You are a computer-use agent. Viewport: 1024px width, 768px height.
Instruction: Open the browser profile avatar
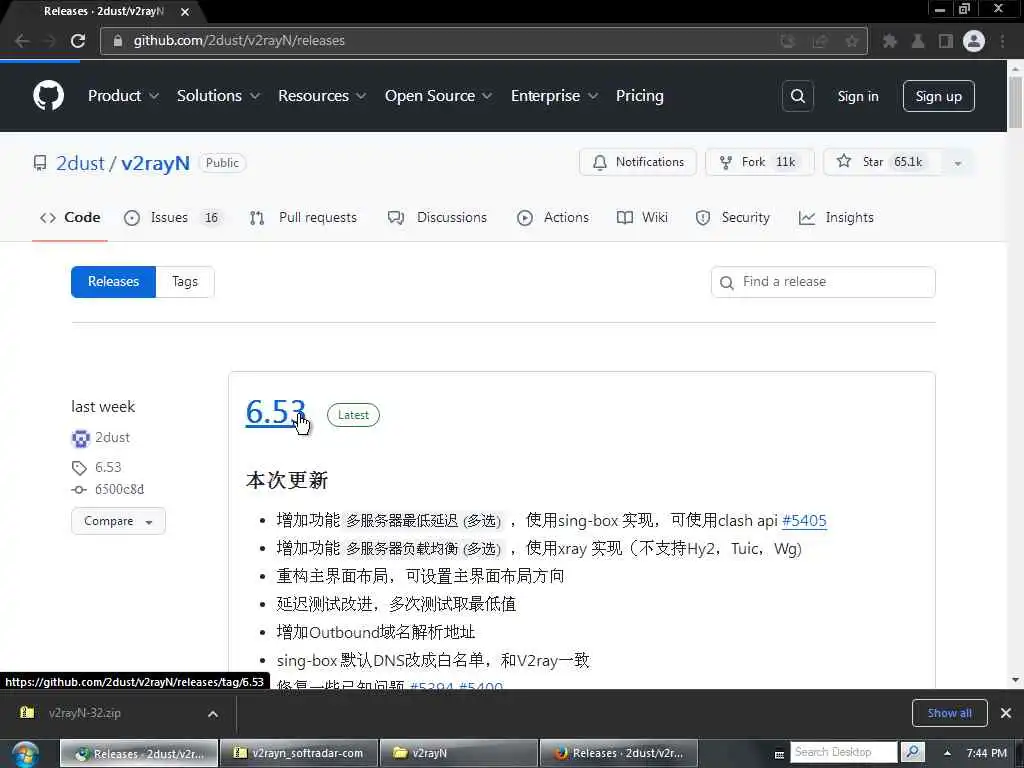click(x=974, y=41)
